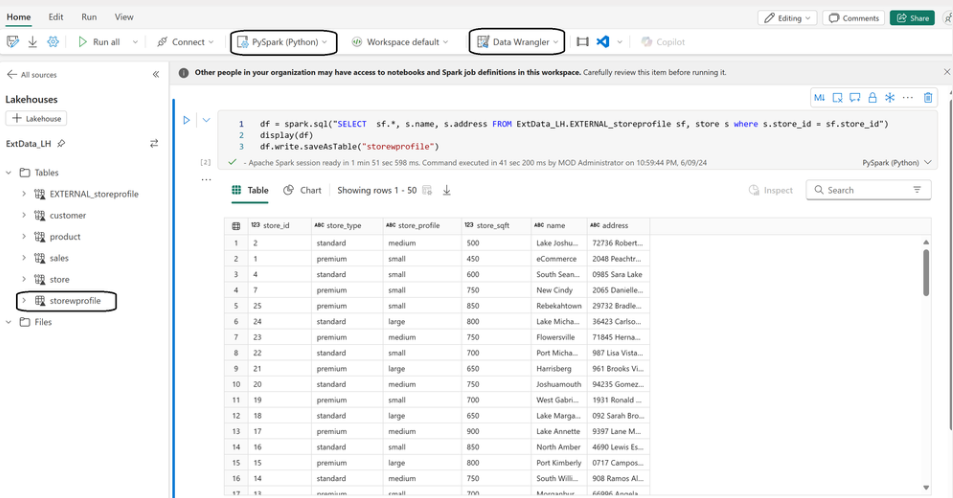Collapse the Tables folder
This screenshot has height=498, width=953.
9,173
